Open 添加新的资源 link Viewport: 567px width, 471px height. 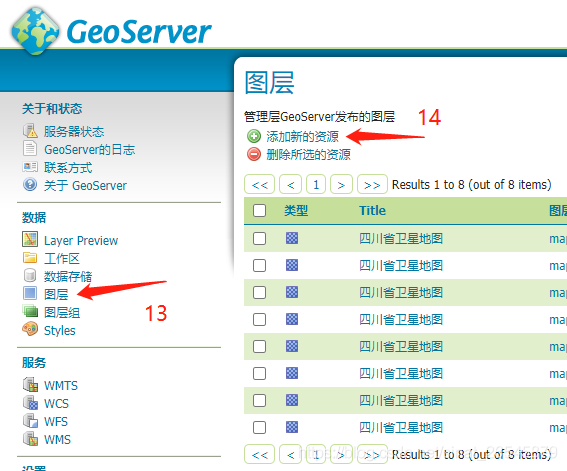pyautogui.click(x=302, y=136)
